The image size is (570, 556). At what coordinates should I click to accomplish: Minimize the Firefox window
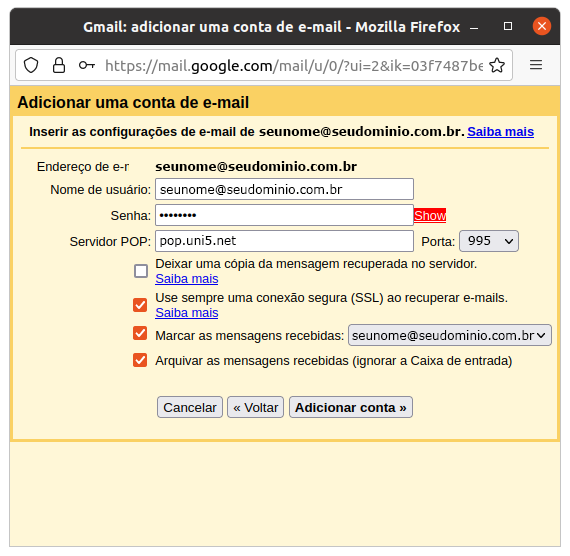474,27
